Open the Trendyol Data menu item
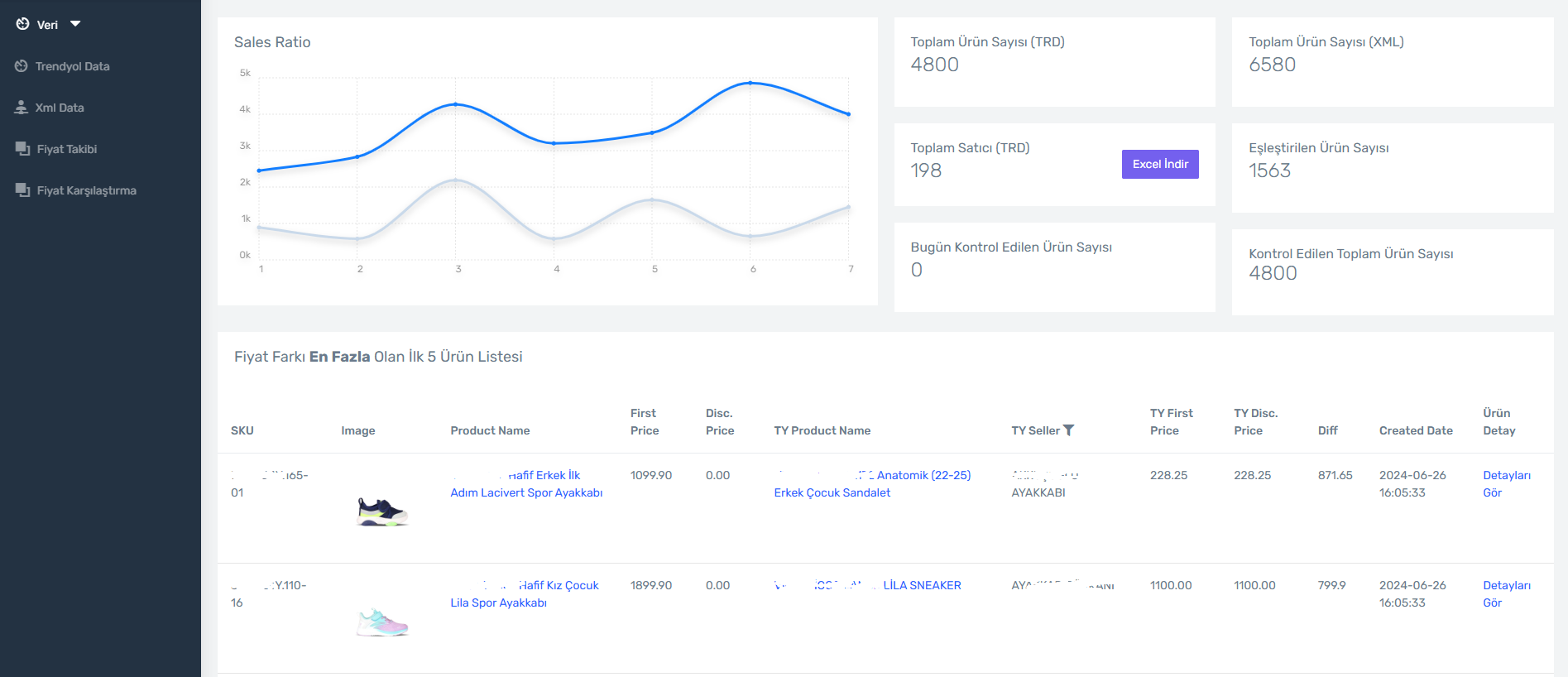1568x677 pixels. pyautogui.click(x=72, y=66)
